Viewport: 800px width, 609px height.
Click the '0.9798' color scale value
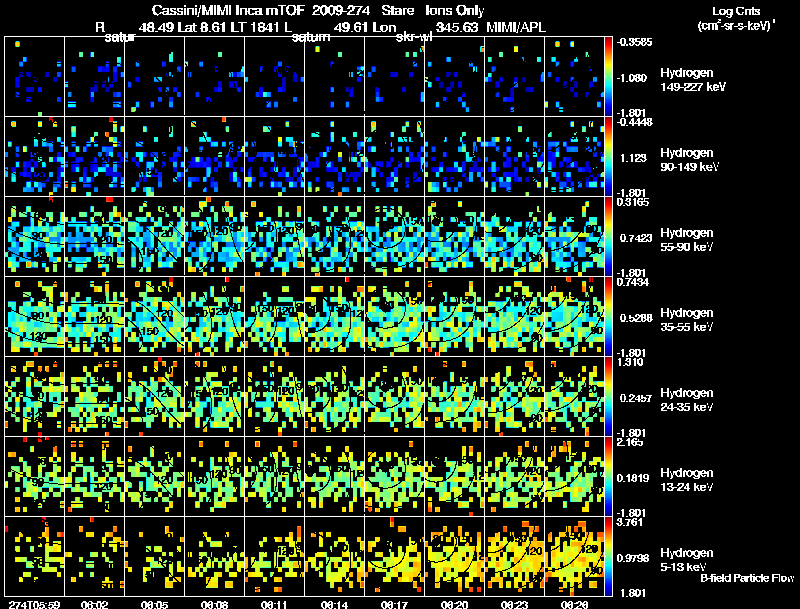(633, 559)
